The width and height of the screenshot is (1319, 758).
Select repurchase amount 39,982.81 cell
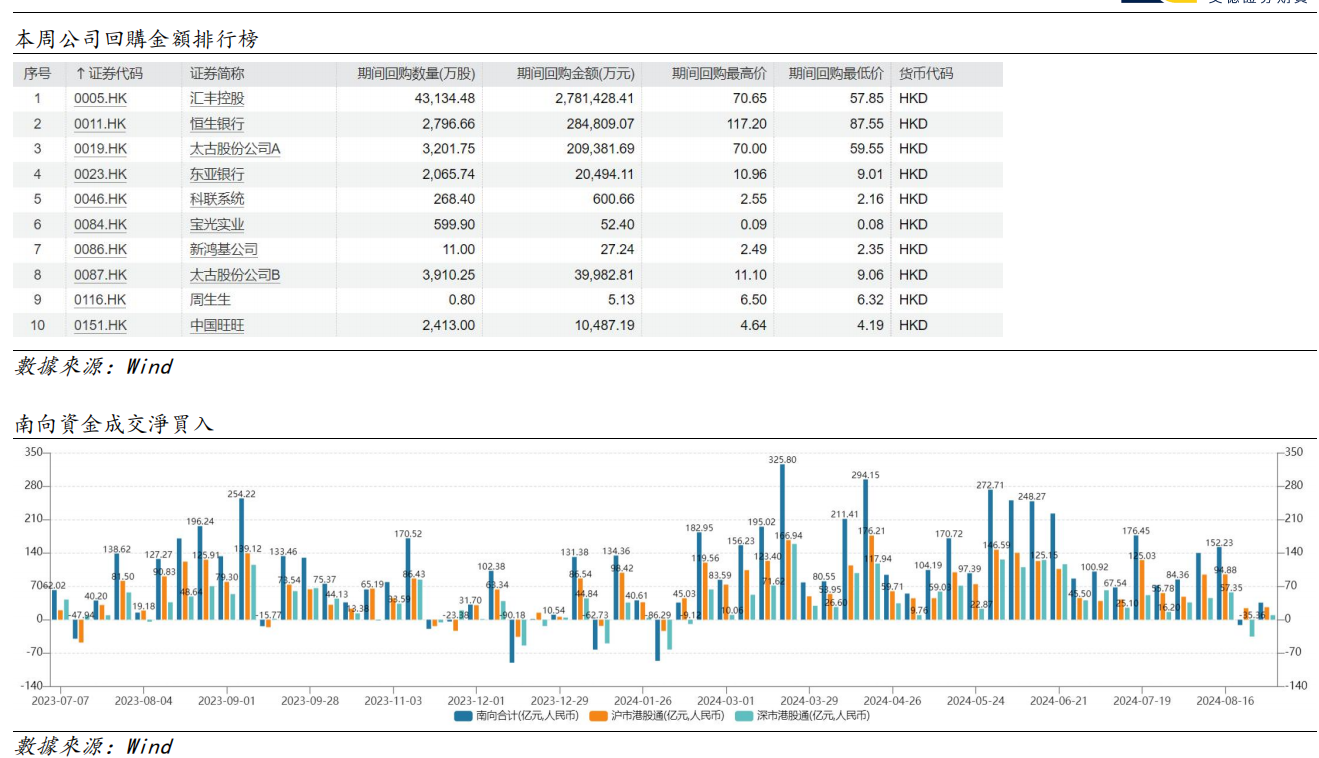click(x=603, y=275)
